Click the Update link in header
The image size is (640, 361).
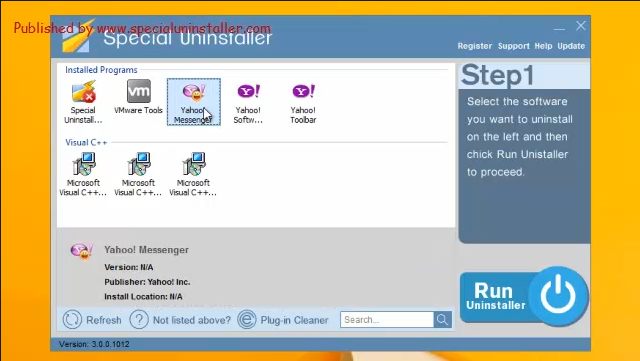pos(571,46)
